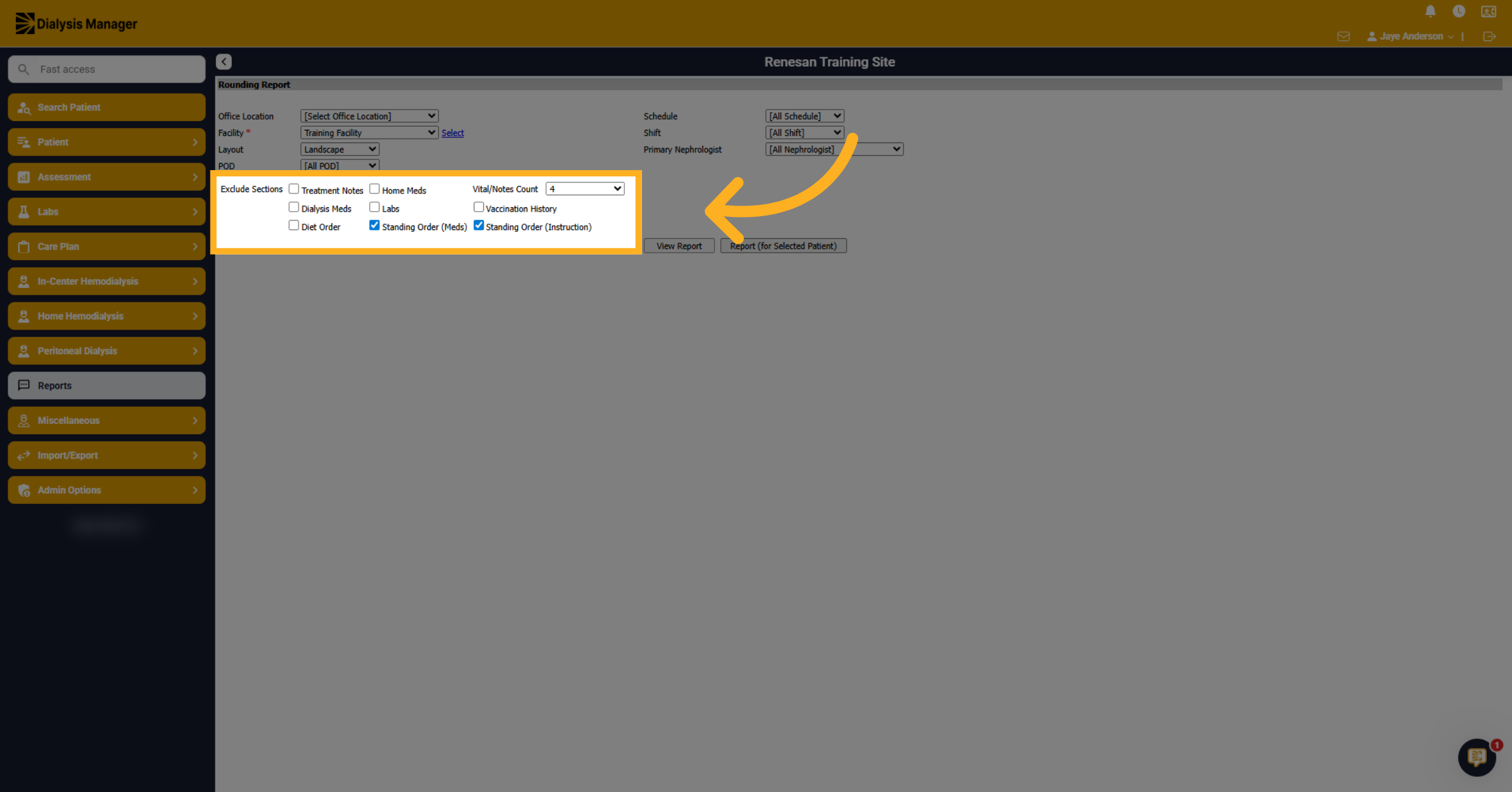The image size is (1512, 792).
Task: Open the Facility dropdown
Action: pos(369,133)
